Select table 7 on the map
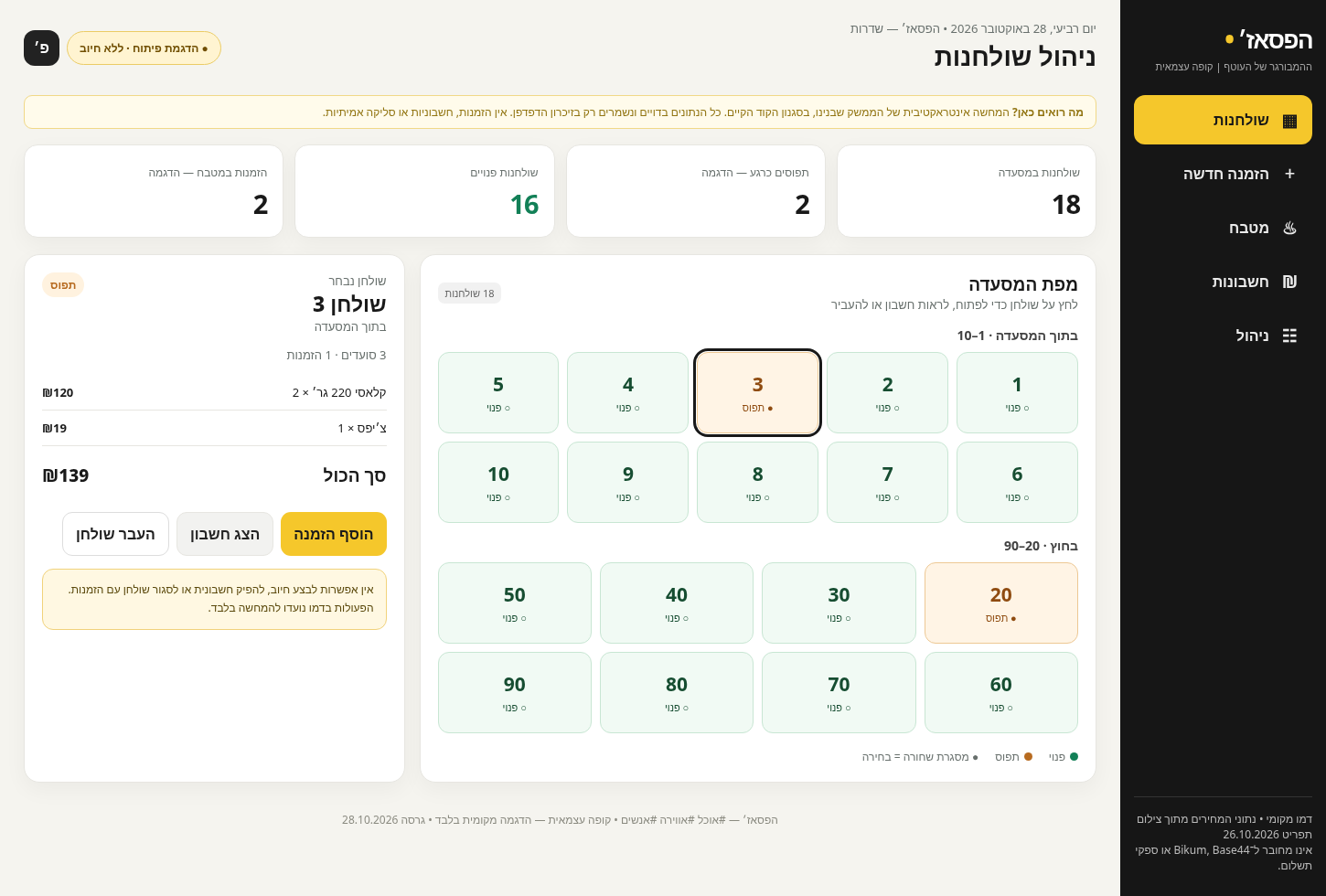 point(887,483)
